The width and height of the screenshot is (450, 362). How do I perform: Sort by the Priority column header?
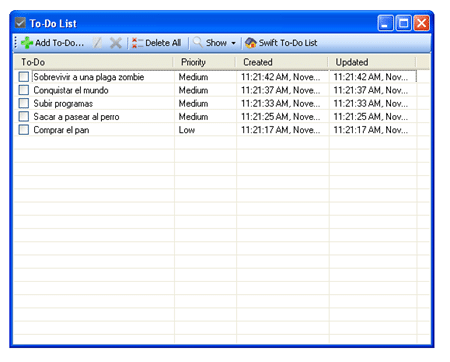(204, 62)
